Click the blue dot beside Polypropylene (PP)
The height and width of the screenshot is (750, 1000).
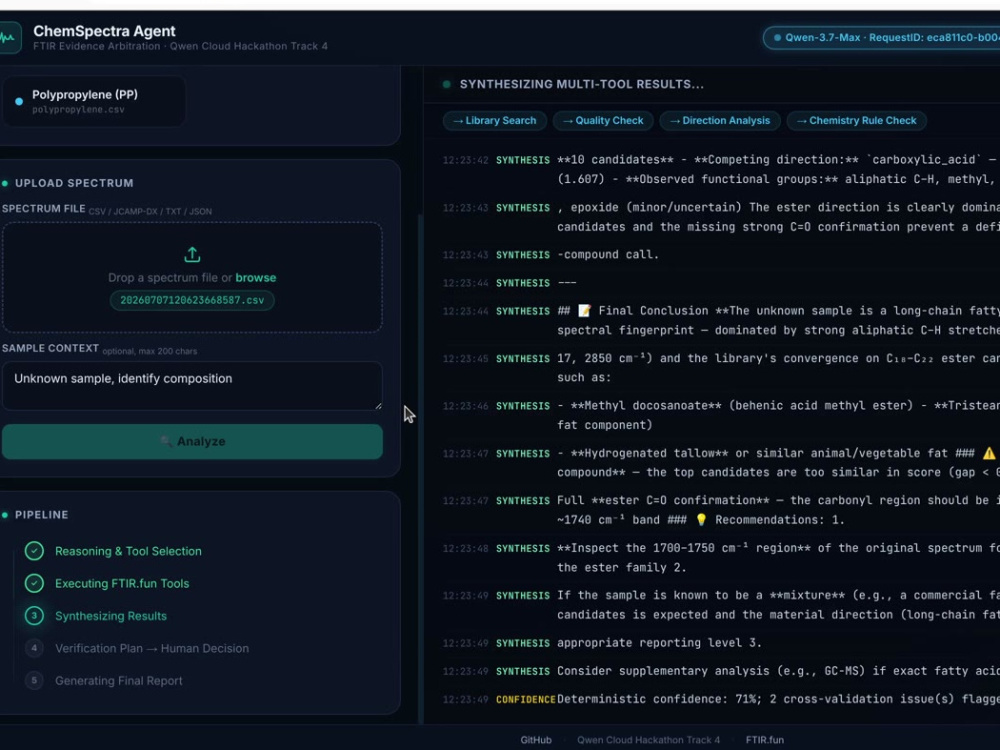[x=19, y=101]
